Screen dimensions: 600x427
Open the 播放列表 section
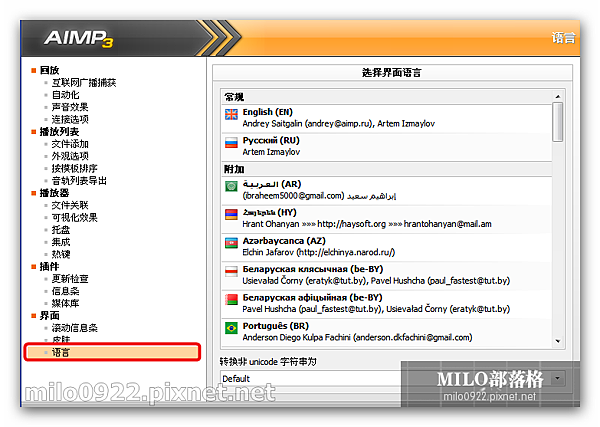(x=59, y=132)
